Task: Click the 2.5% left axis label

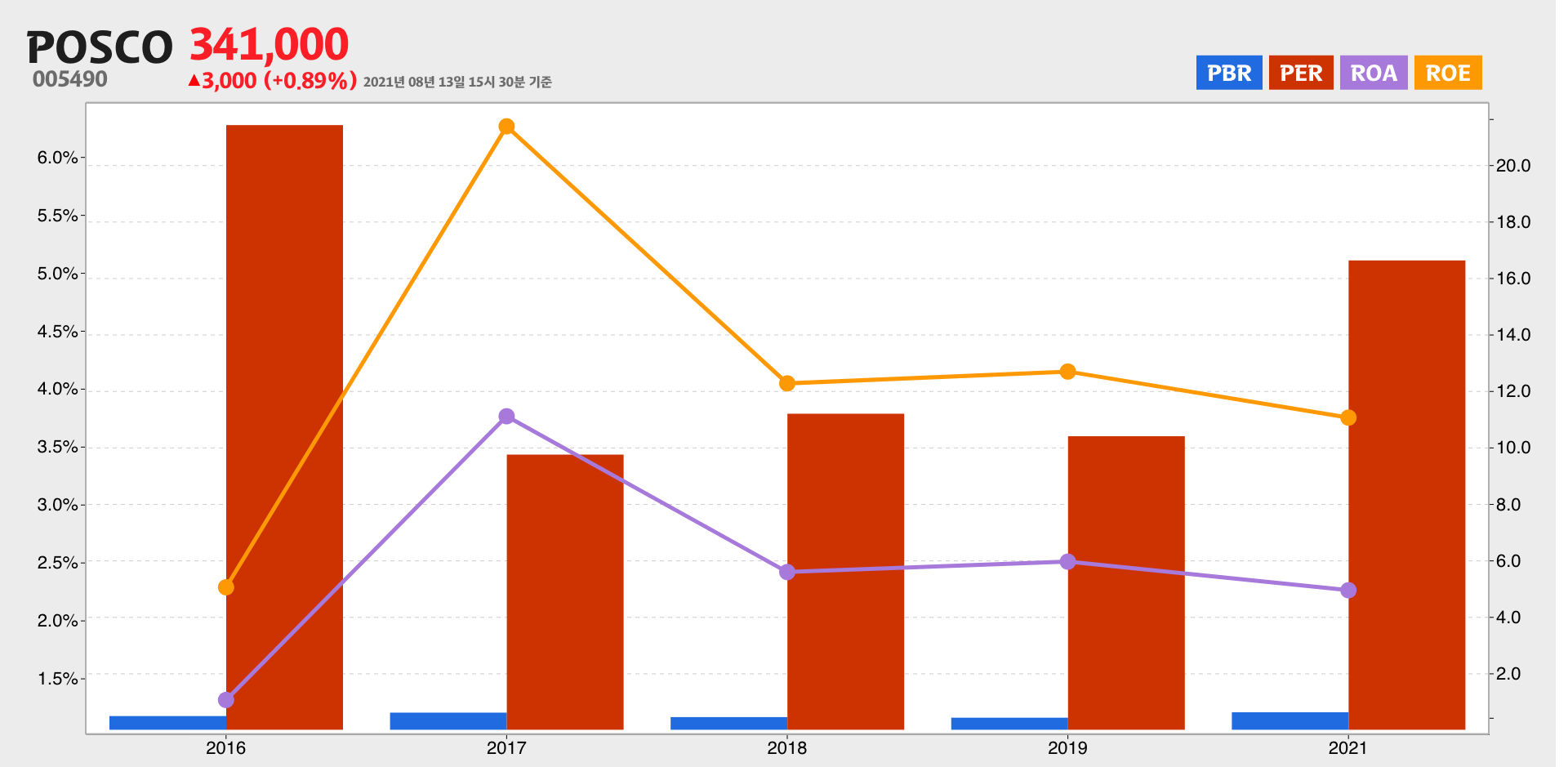Action: pyautogui.click(x=57, y=564)
